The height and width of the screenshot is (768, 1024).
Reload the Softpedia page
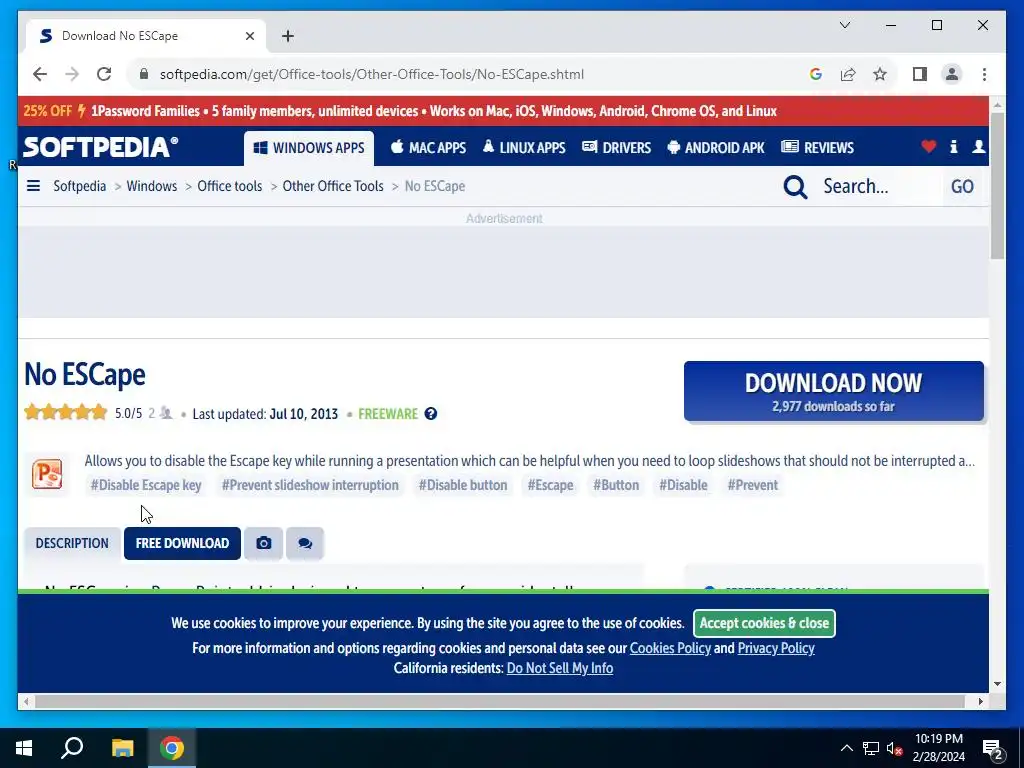[x=104, y=74]
